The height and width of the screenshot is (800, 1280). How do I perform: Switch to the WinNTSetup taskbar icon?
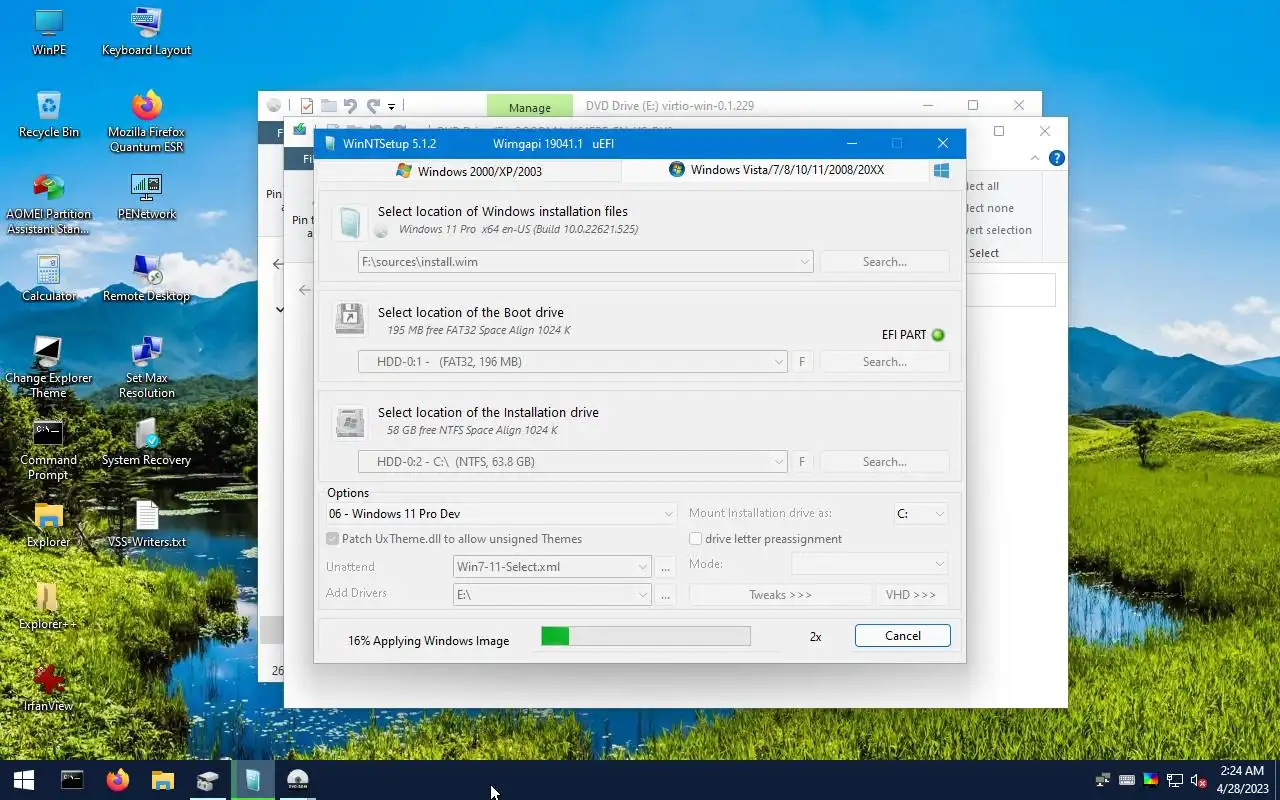tap(252, 780)
